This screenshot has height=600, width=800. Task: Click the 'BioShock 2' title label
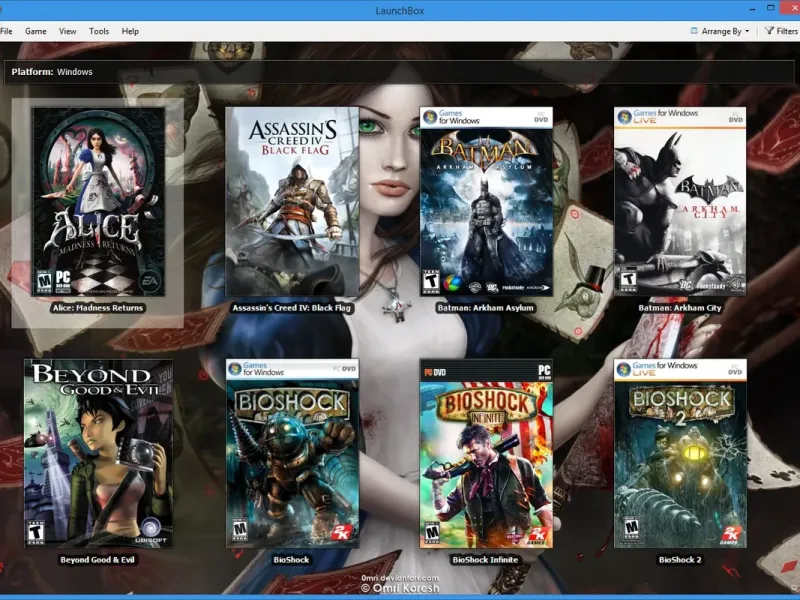[x=680, y=560]
